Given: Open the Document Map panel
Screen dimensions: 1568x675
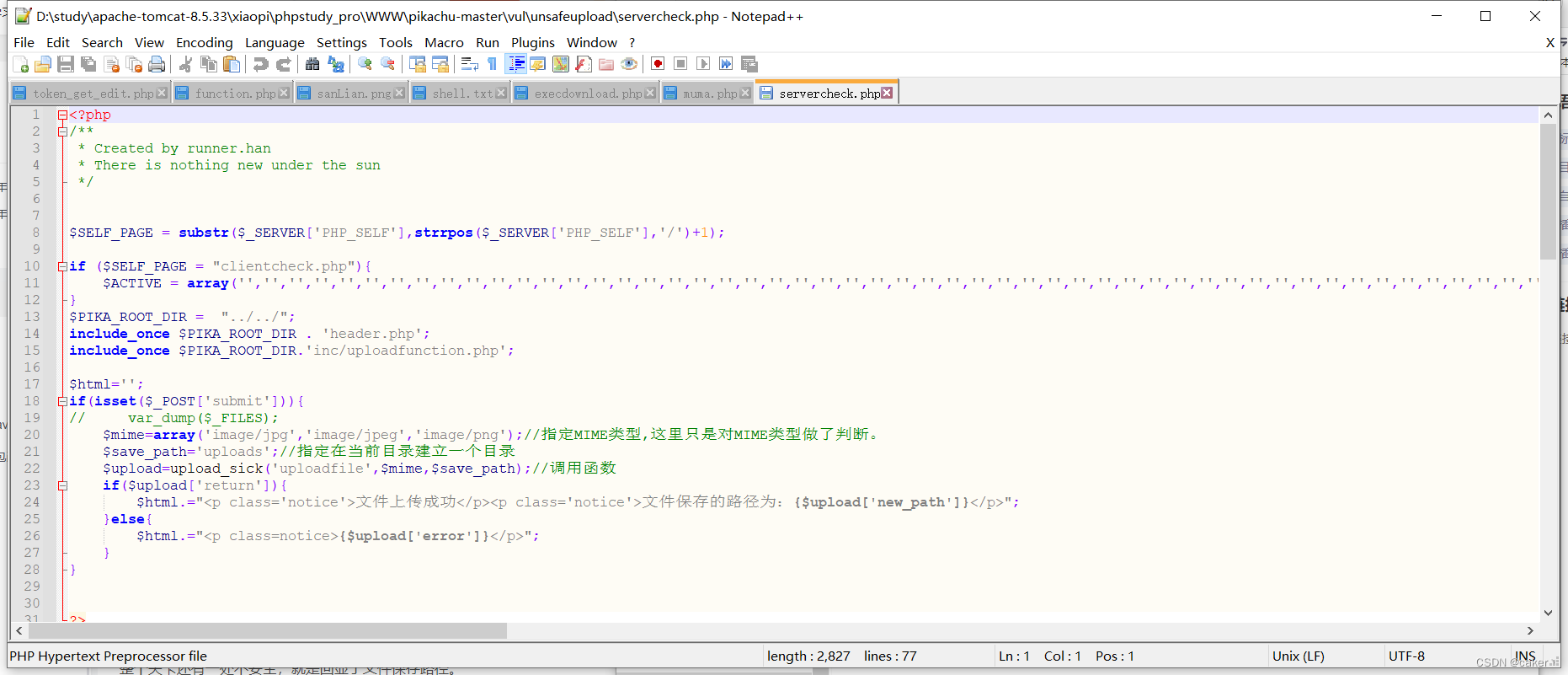Looking at the screenshot, I should [x=560, y=64].
